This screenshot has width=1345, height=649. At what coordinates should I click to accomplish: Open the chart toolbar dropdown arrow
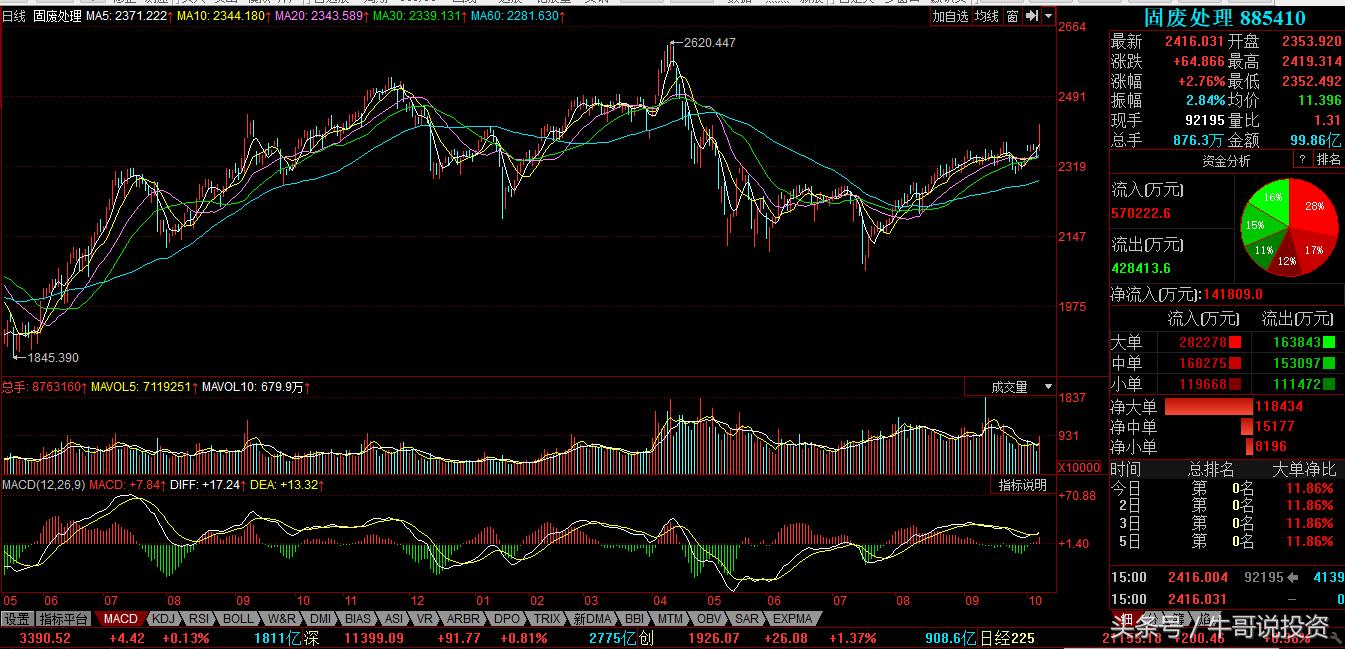1047,16
